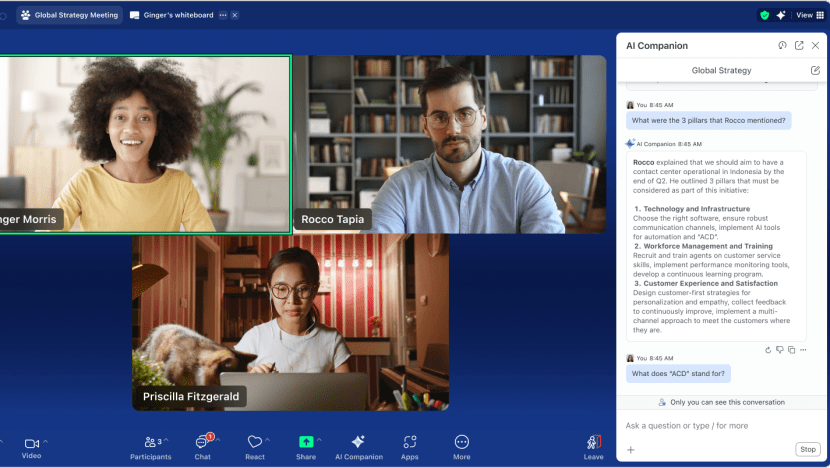Image resolution: width=830 pixels, height=468 pixels.
Task: Click the green encryption shield icon
Action: click(x=764, y=15)
